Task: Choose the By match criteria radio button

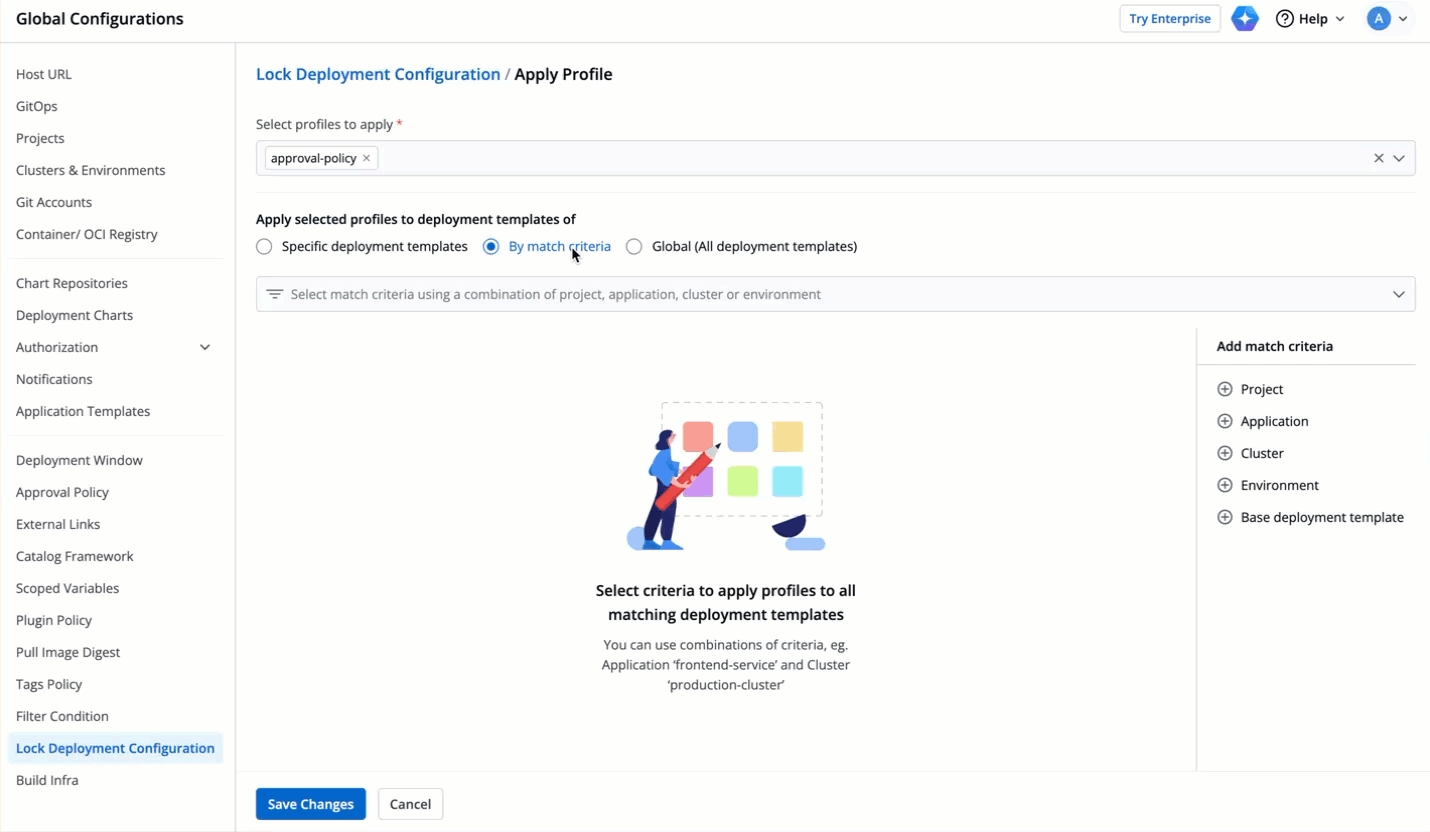Action: coord(491,246)
